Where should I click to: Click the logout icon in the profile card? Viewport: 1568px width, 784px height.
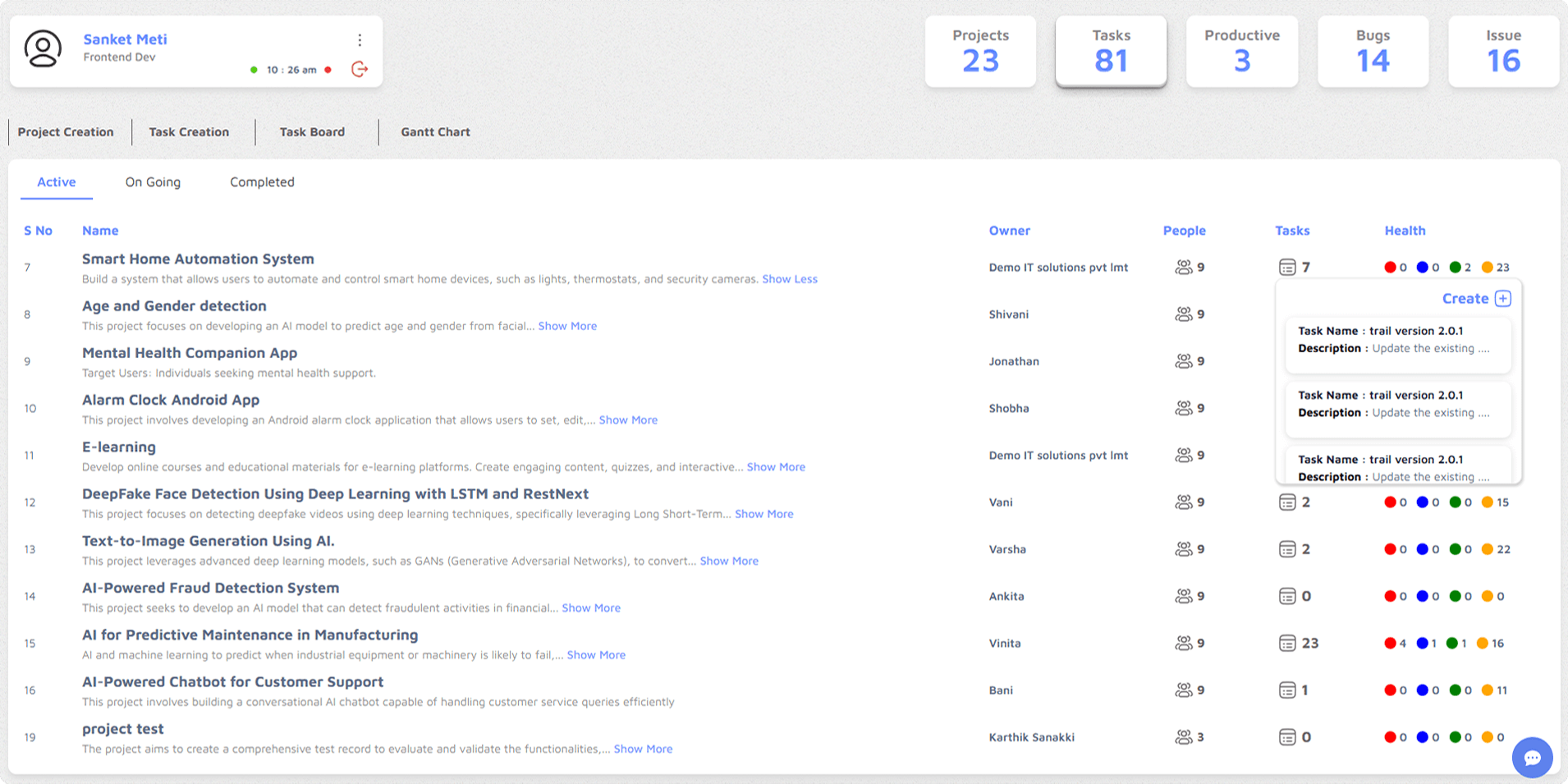click(360, 70)
